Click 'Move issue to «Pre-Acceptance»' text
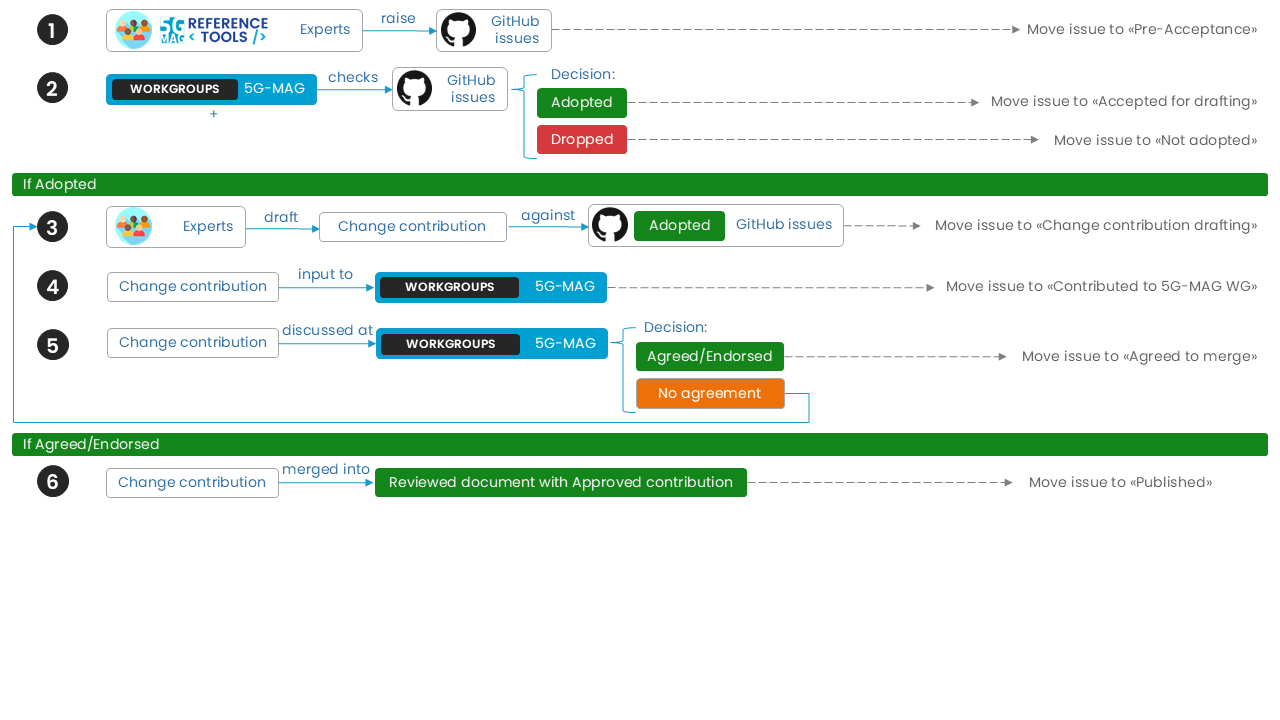This screenshot has width=1280, height=720. pyautogui.click(x=1141, y=29)
